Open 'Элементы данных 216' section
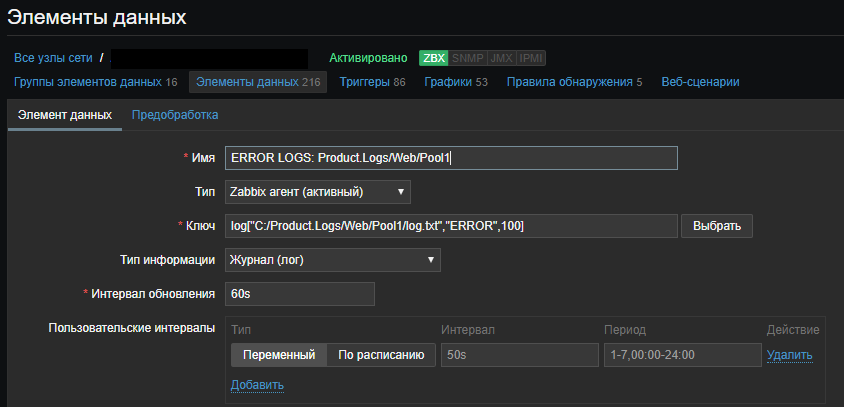 (x=258, y=82)
